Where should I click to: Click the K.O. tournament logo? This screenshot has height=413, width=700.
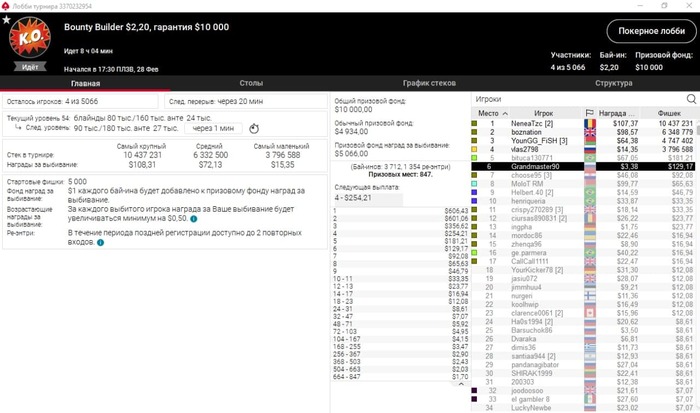[x=30, y=38]
